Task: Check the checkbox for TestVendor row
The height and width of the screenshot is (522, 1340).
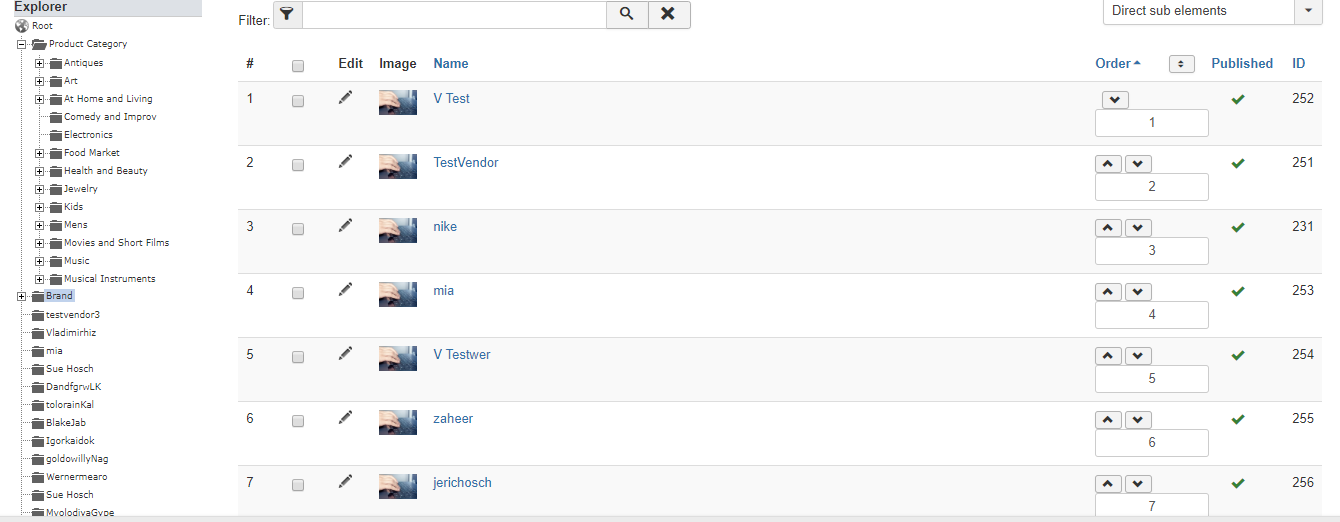Action: click(298, 165)
